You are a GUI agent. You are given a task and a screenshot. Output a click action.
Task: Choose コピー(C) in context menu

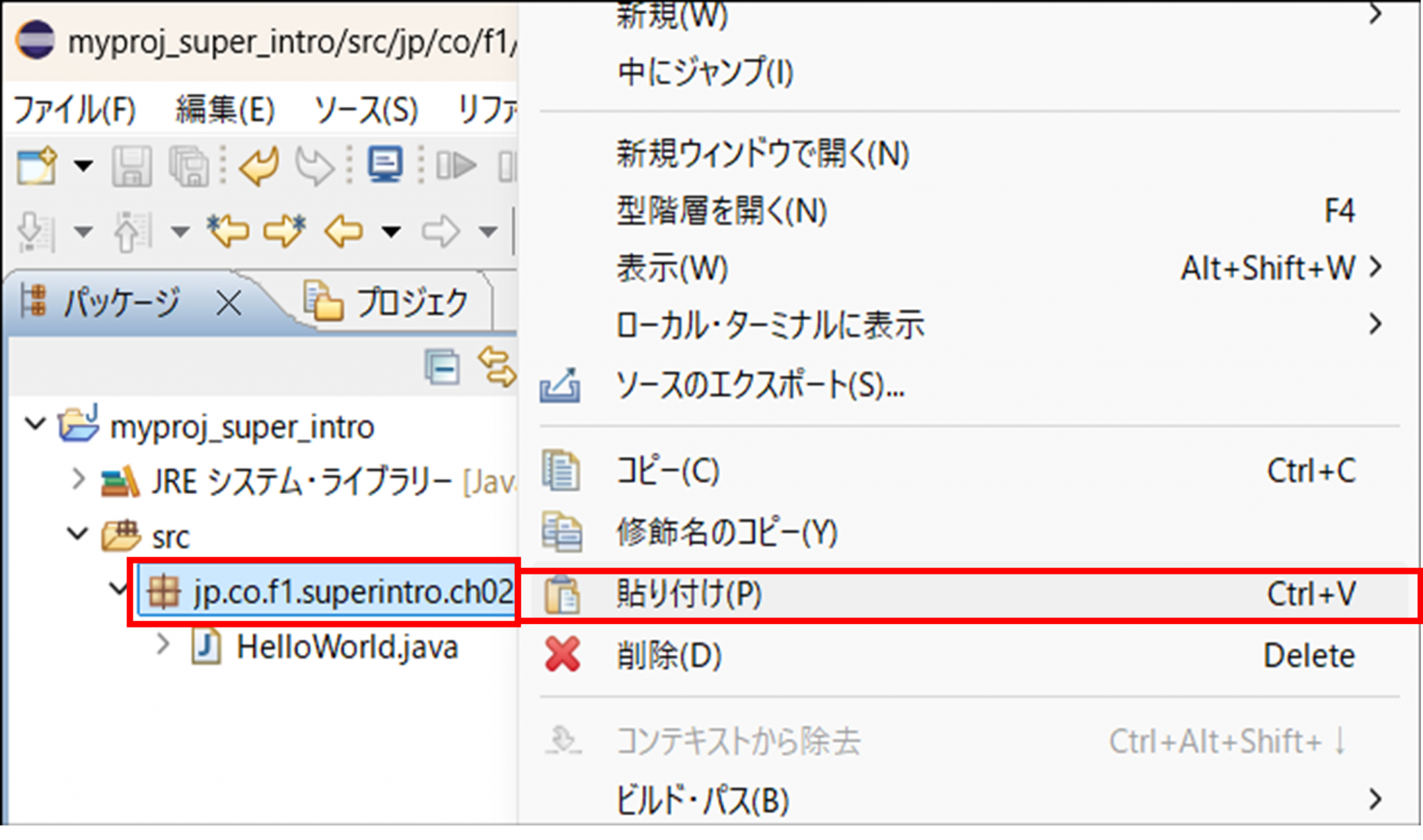tap(667, 471)
